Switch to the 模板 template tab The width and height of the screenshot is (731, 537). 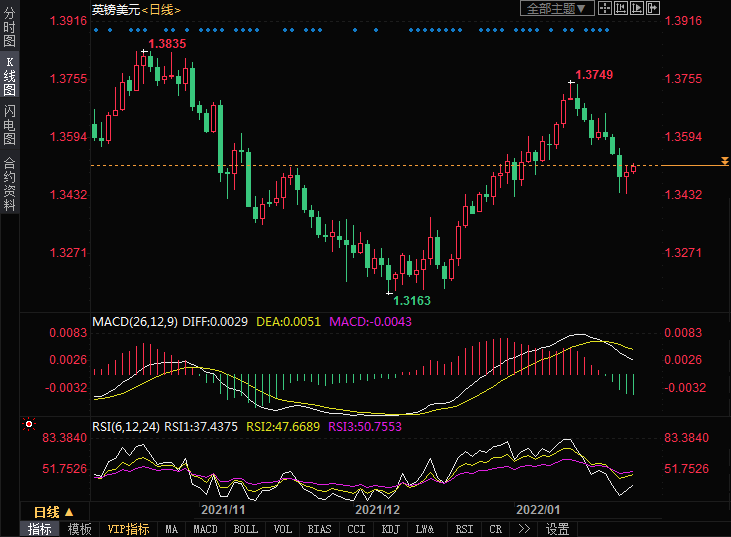pyautogui.click(x=79, y=529)
